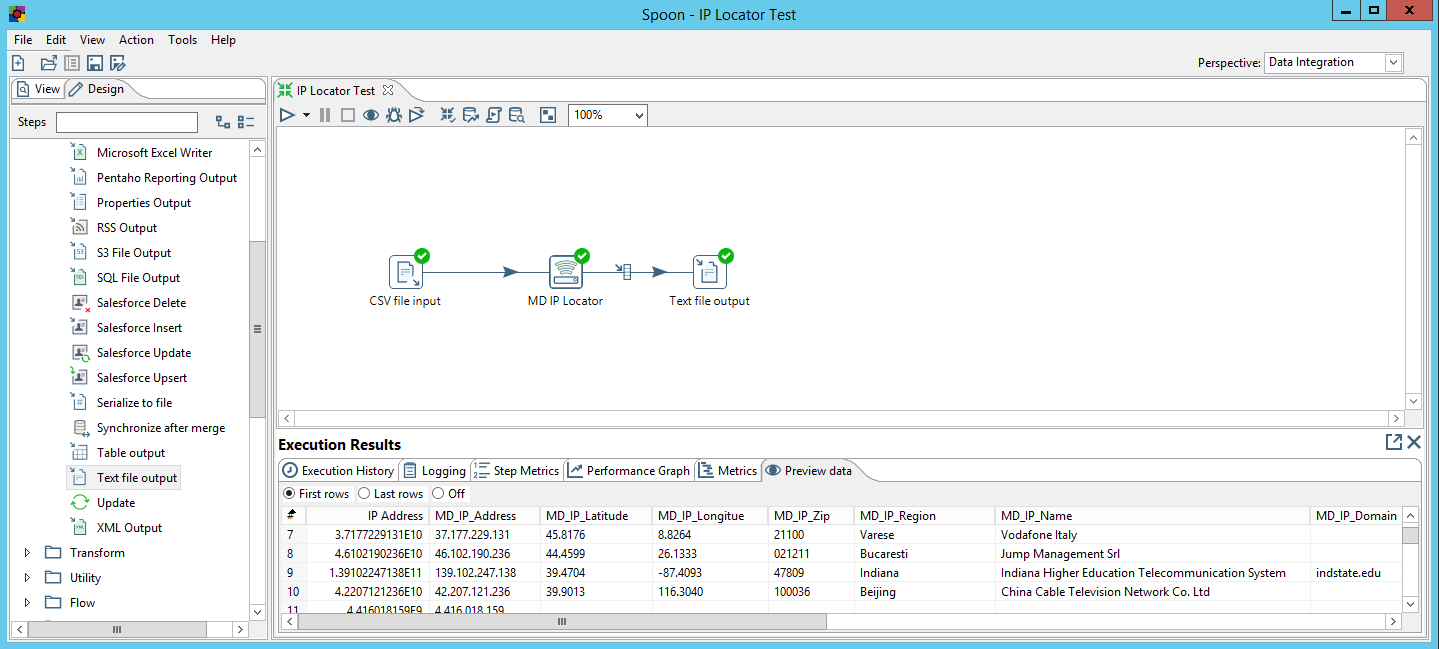1439x649 pixels.
Task: Open the zoom level 100% dropdown
Action: (x=608, y=115)
